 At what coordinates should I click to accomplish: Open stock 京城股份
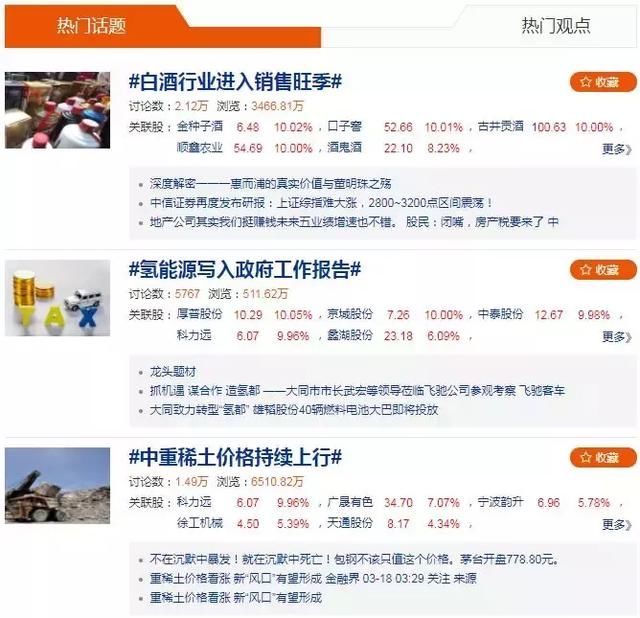click(x=350, y=314)
